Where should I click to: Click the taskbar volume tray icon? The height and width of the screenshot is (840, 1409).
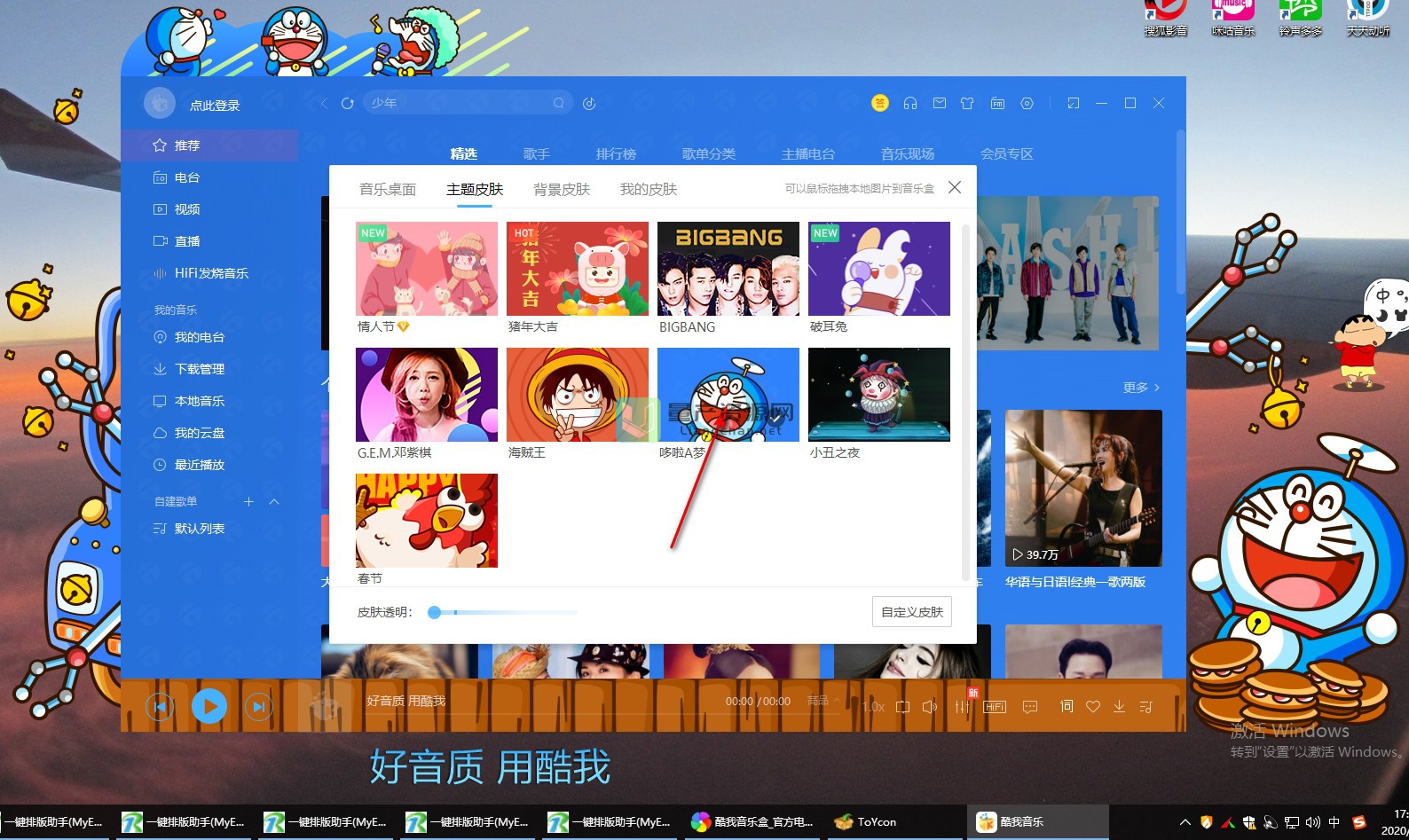[1313, 822]
